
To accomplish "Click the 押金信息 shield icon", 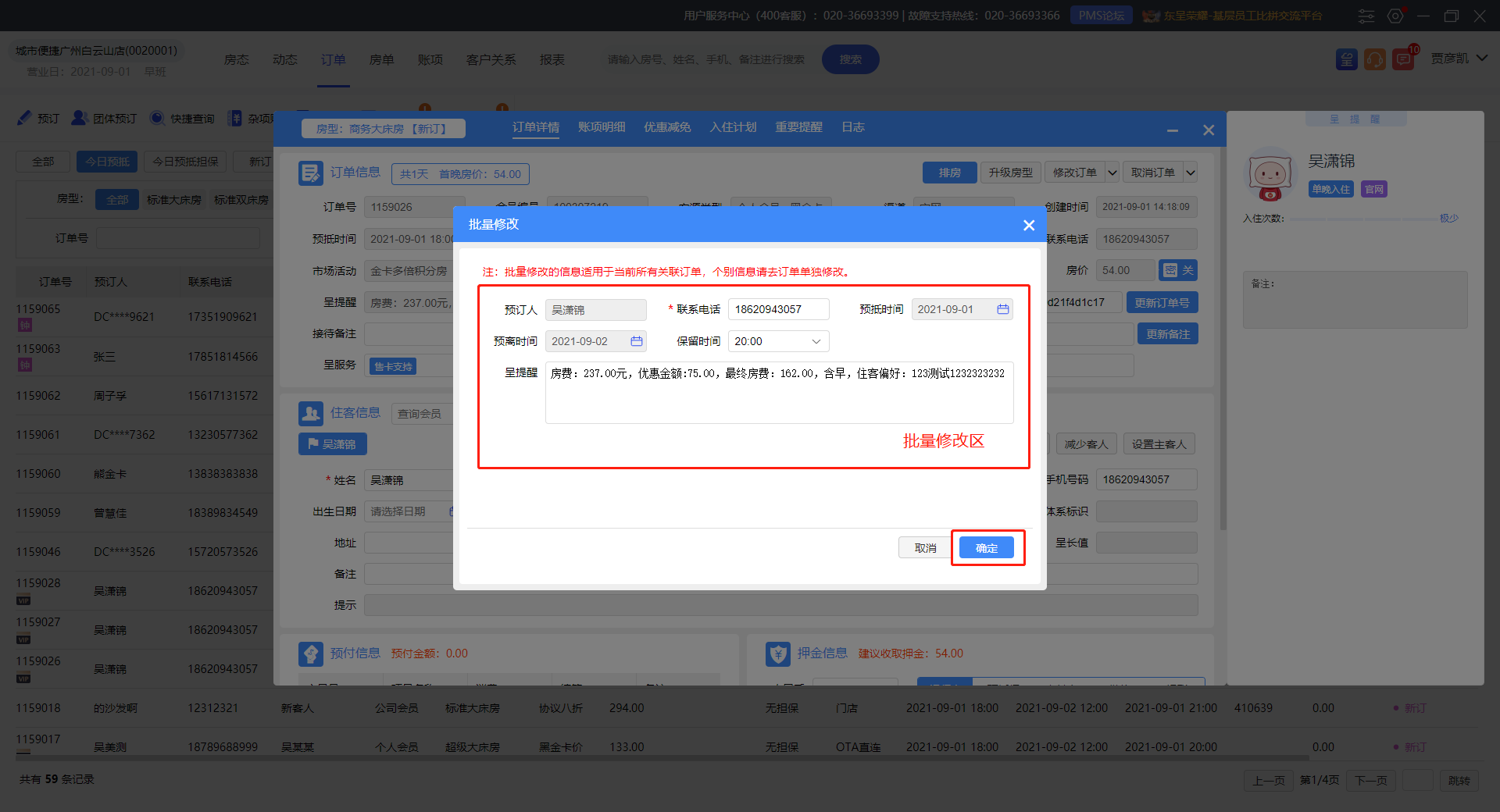I will tap(777, 654).
